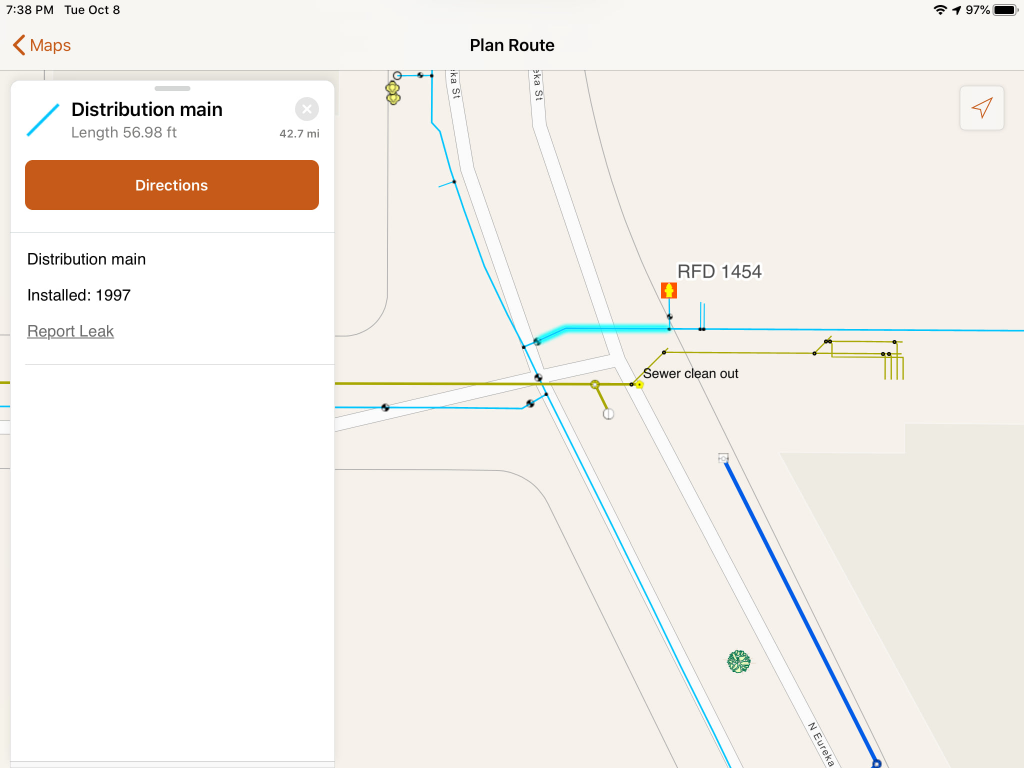Tap the distribution main line icon in panel
Image resolution: width=1024 pixels, height=768 pixels.
(x=43, y=119)
